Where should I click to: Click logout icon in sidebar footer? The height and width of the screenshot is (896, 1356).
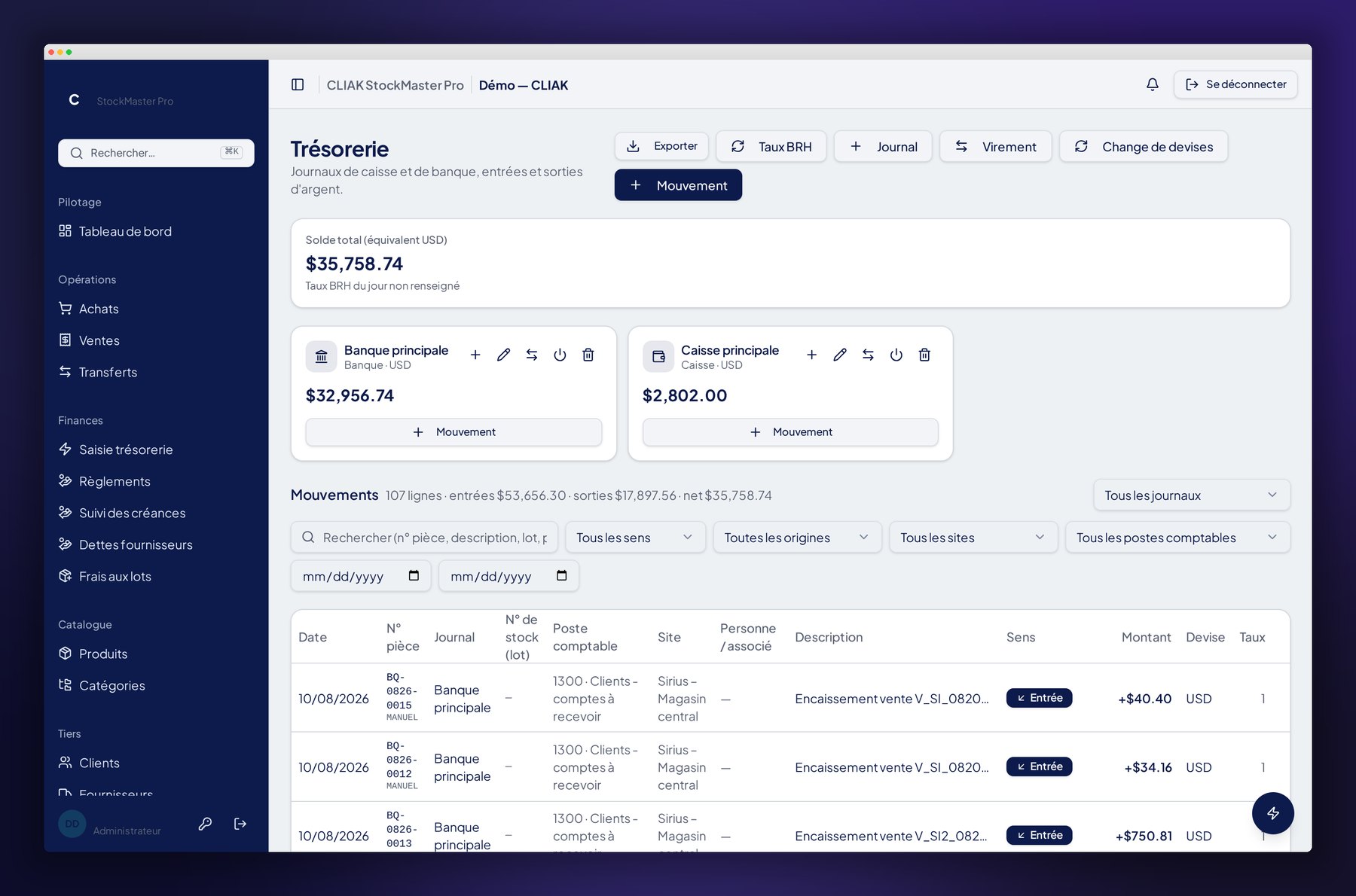point(240,824)
